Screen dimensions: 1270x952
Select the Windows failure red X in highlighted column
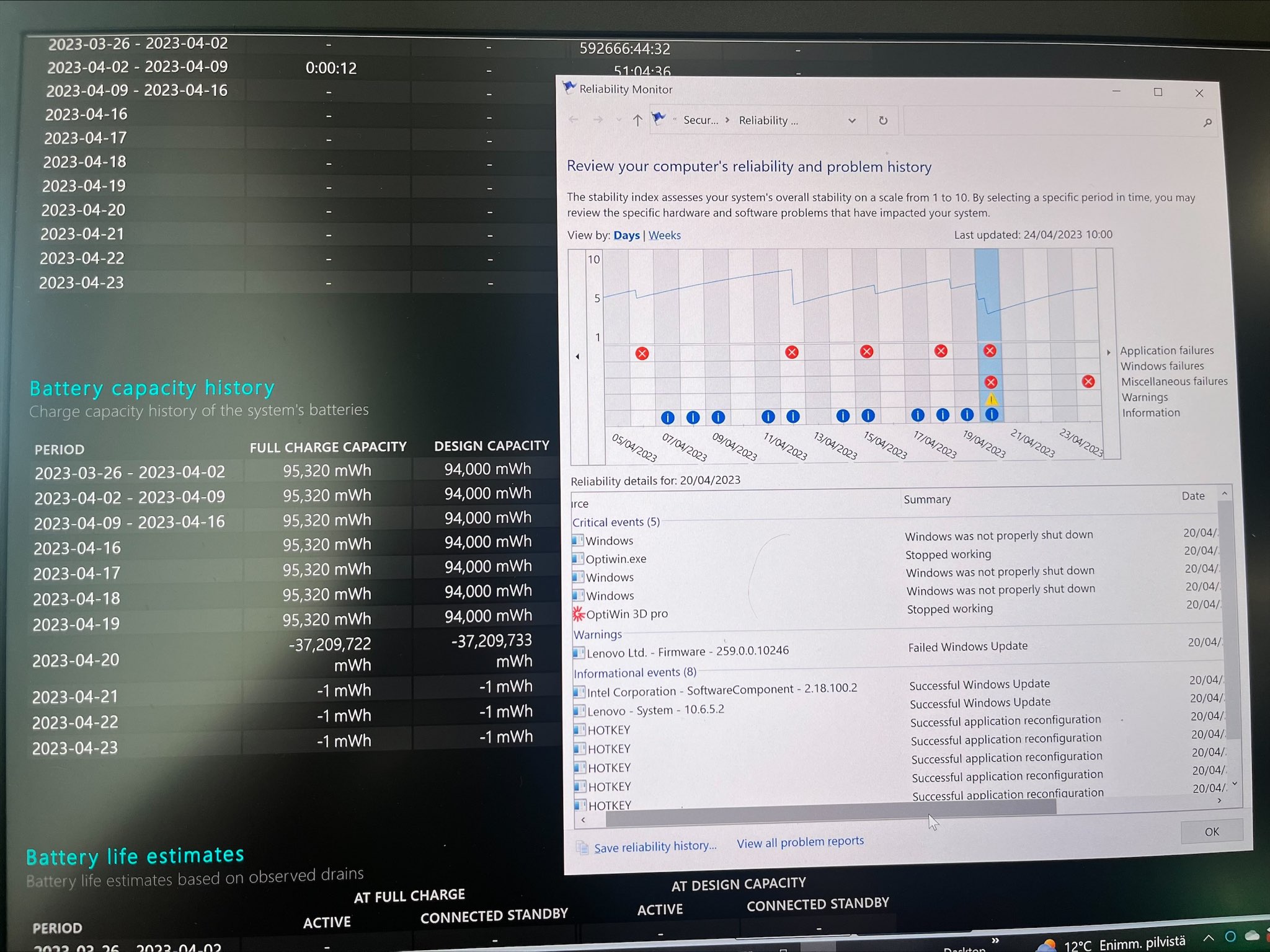[x=990, y=382]
